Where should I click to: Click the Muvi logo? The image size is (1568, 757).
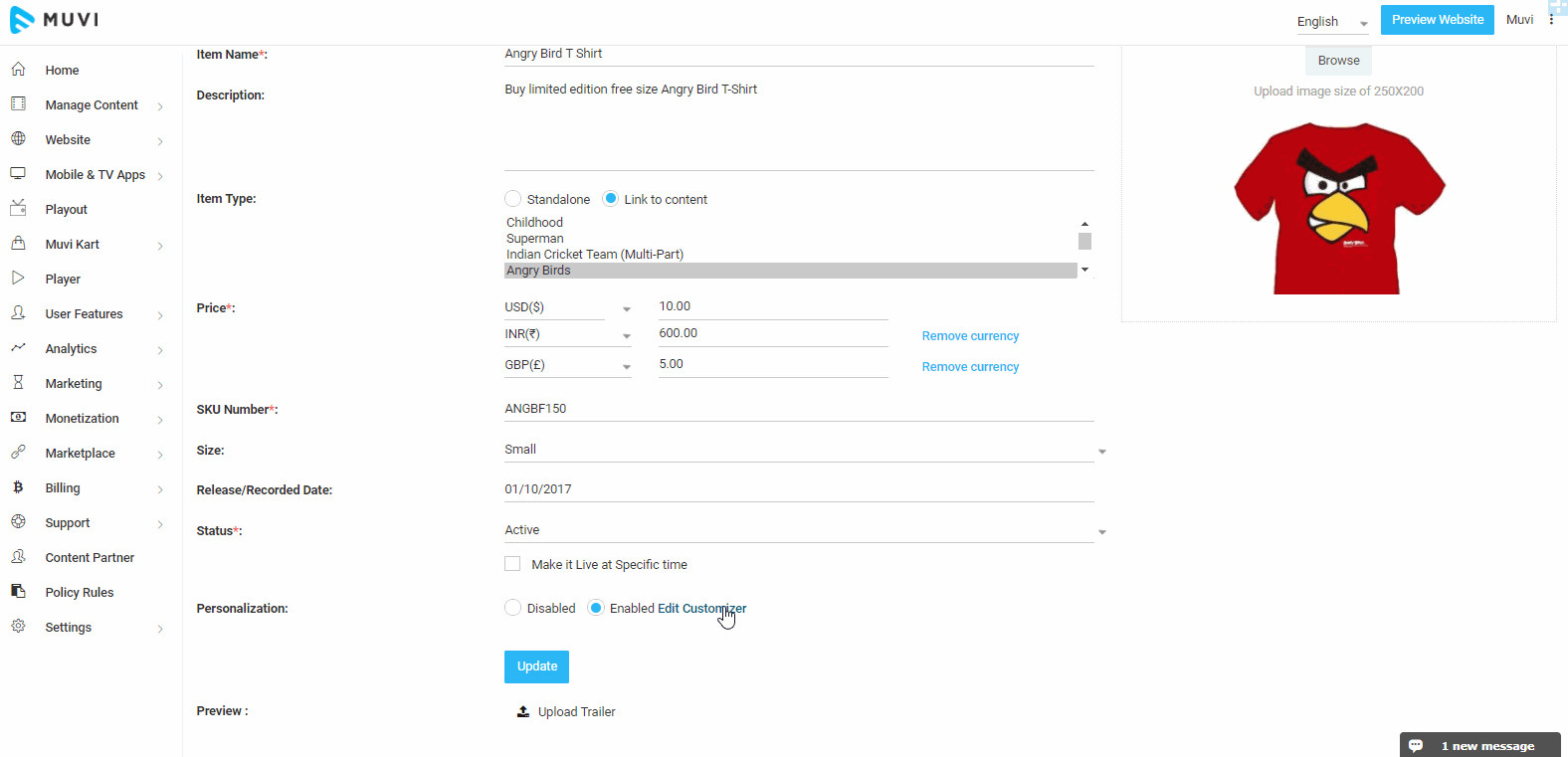pos(55,20)
